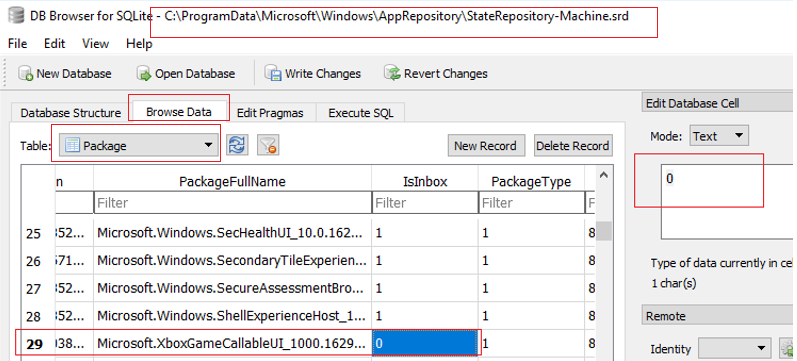Open the Execute SQL tab
This screenshot has height=361, width=797.
click(361, 113)
